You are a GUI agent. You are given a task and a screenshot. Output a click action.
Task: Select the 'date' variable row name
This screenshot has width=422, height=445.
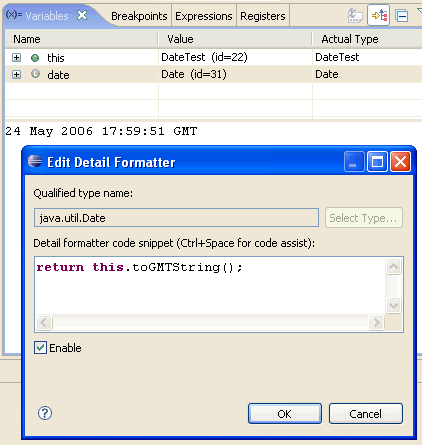coord(58,75)
